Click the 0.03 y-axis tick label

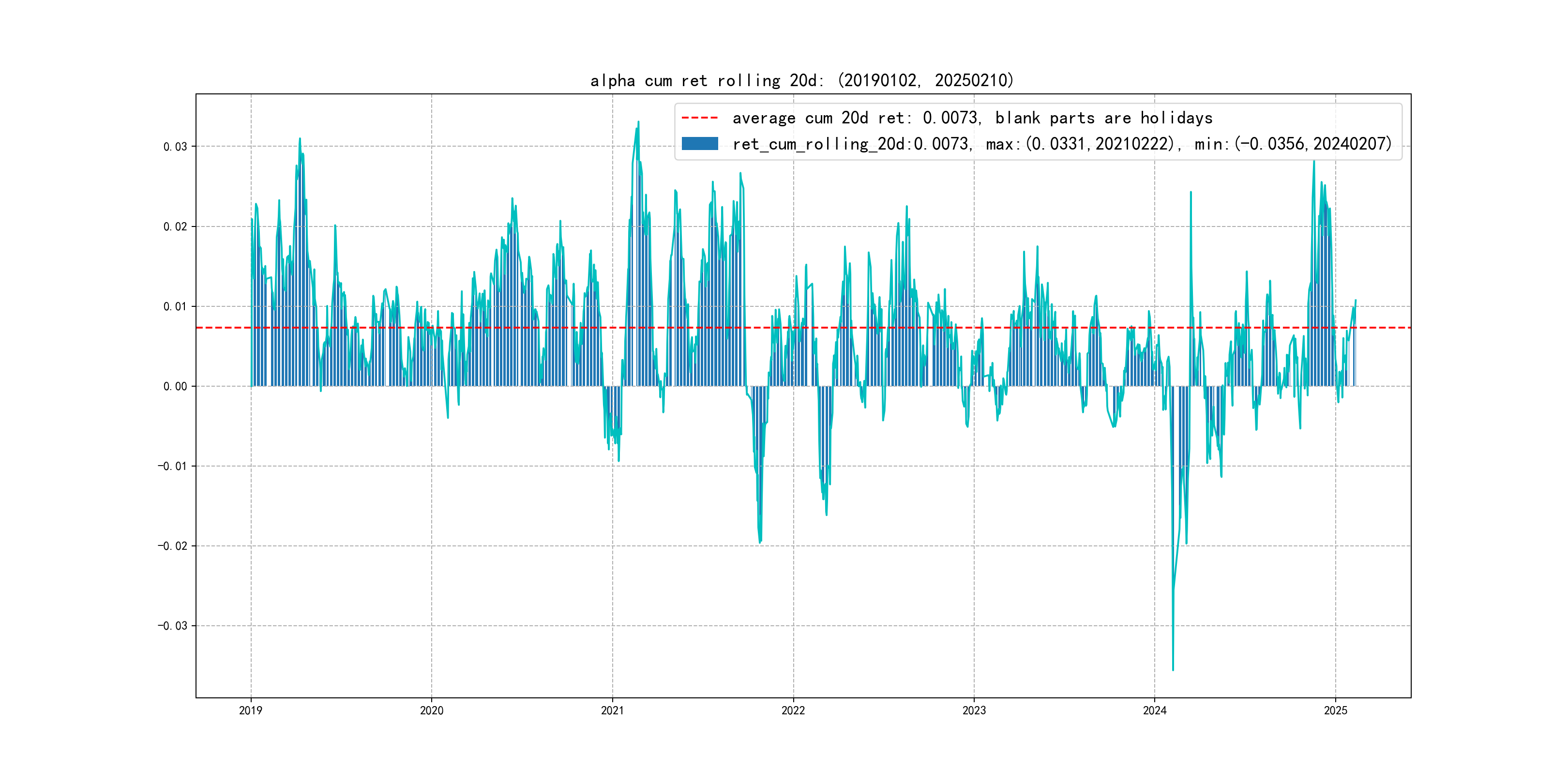(x=175, y=147)
